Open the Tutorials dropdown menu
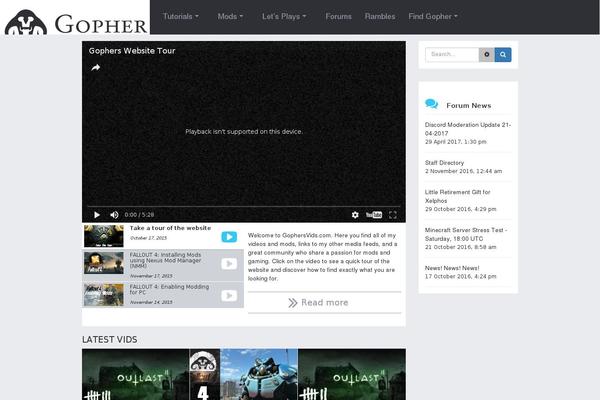The image size is (600, 400). (x=181, y=16)
